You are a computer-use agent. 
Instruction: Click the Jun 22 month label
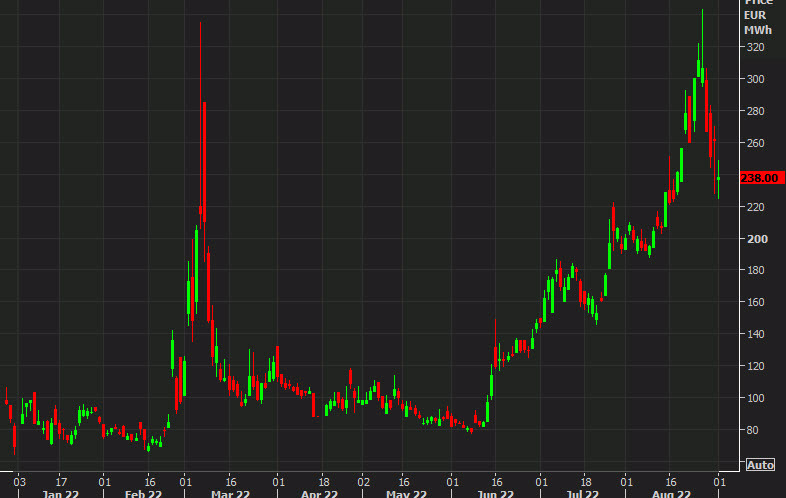coord(495,494)
